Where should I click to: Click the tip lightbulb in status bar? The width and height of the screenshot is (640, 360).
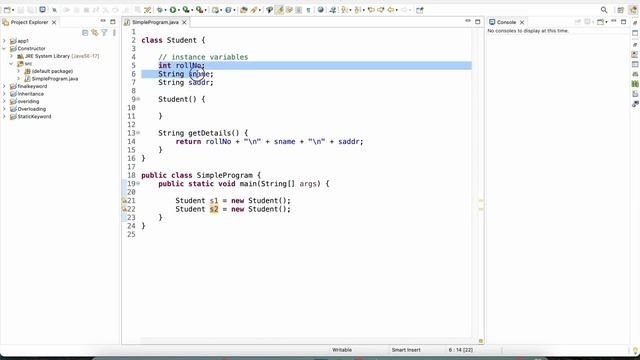[635, 350]
